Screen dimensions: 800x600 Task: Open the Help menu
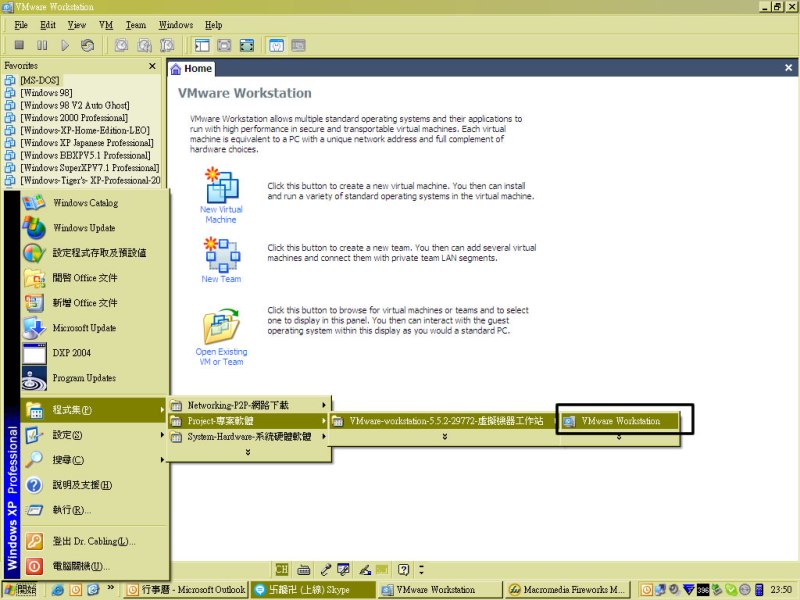pyautogui.click(x=213, y=24)
